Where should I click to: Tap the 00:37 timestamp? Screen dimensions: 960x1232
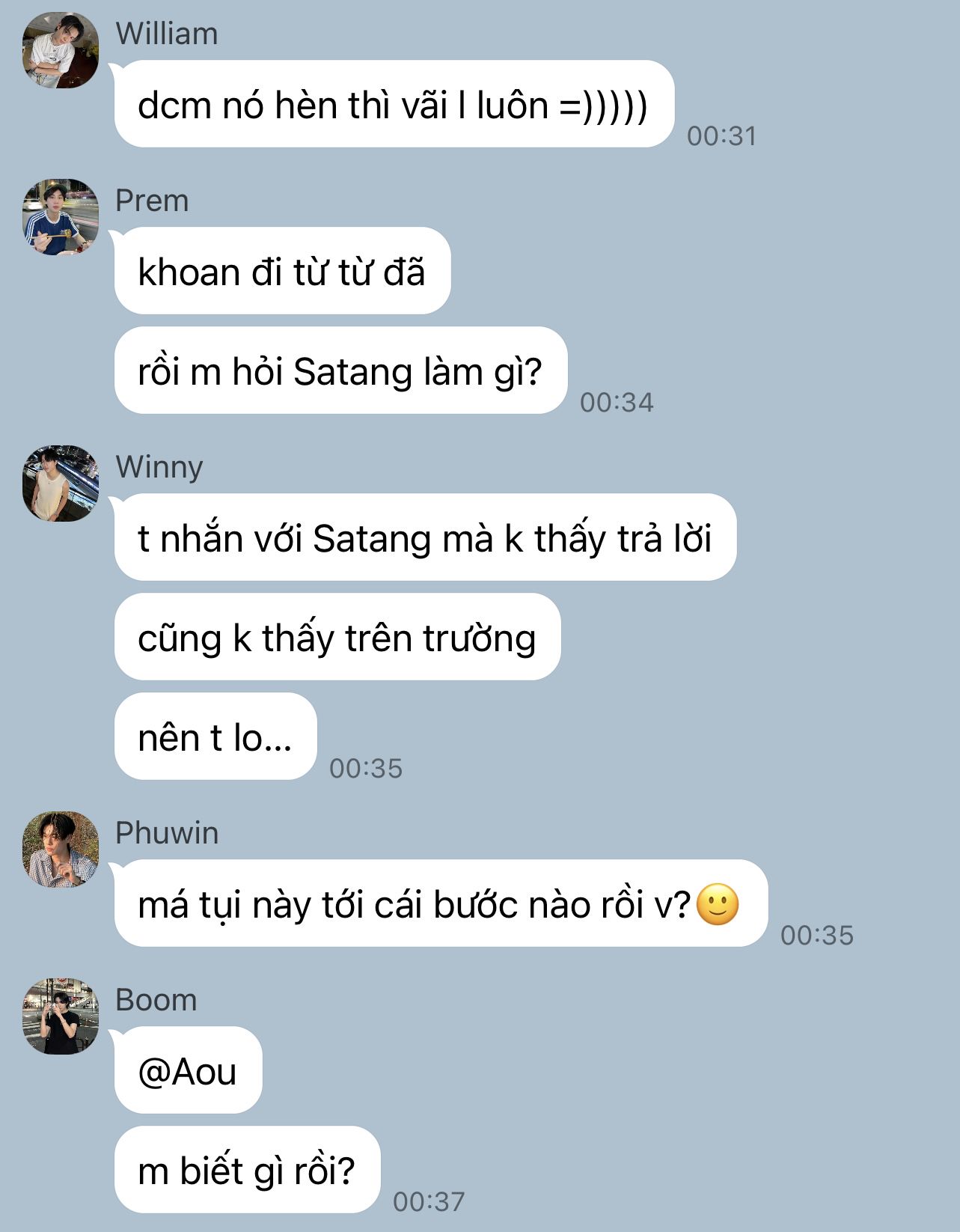[429, 1202]
